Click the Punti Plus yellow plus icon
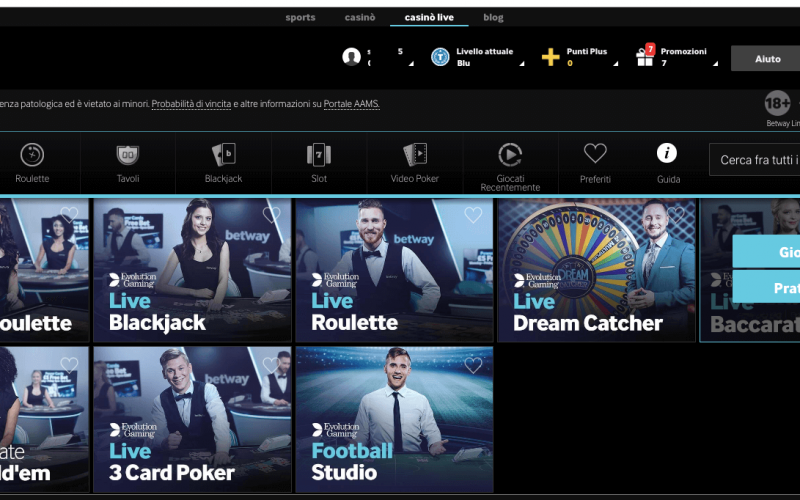The height and width of the screenshot is (500, 800). (x=551, y=57)
